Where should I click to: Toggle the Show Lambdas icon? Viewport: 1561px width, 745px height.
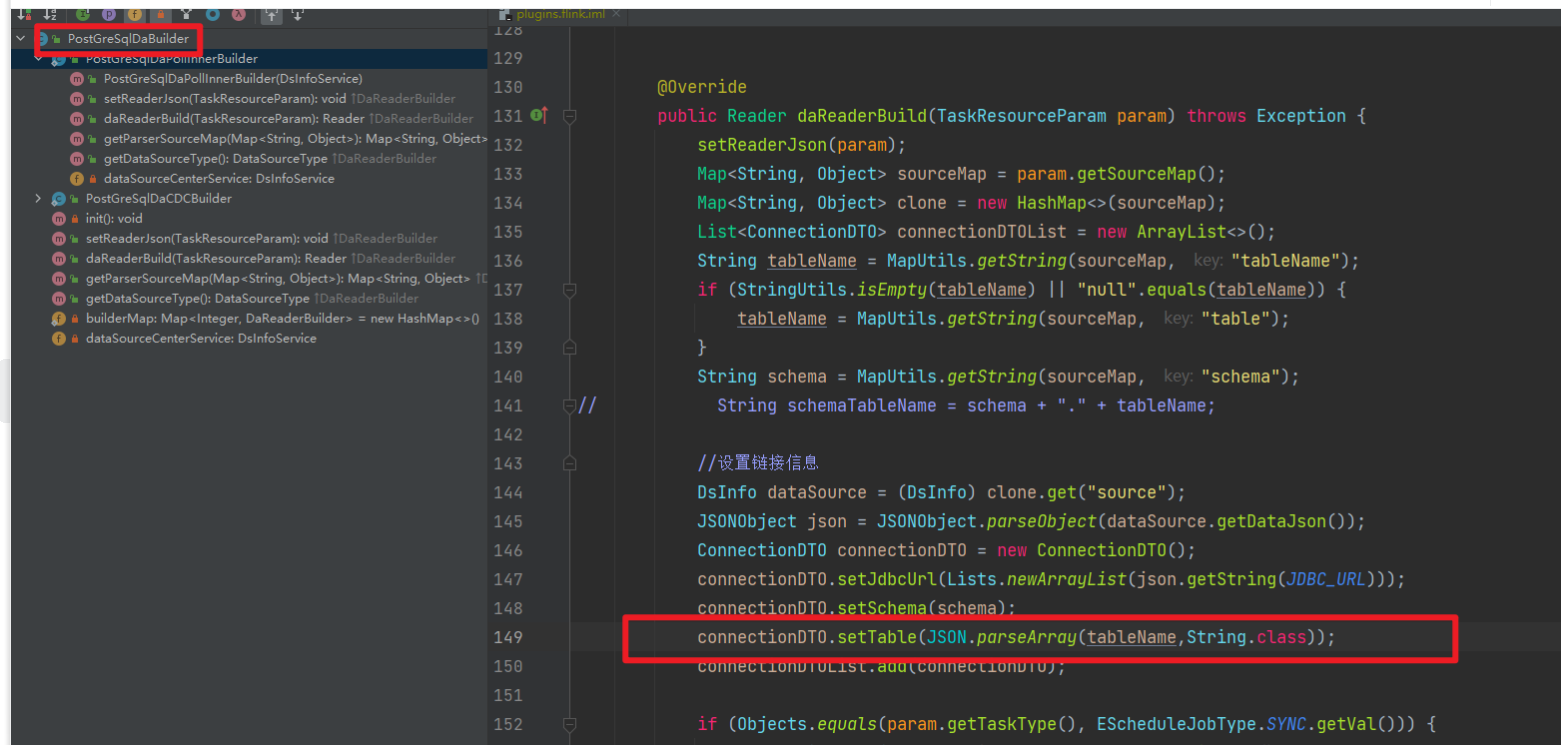coord(238,15)
